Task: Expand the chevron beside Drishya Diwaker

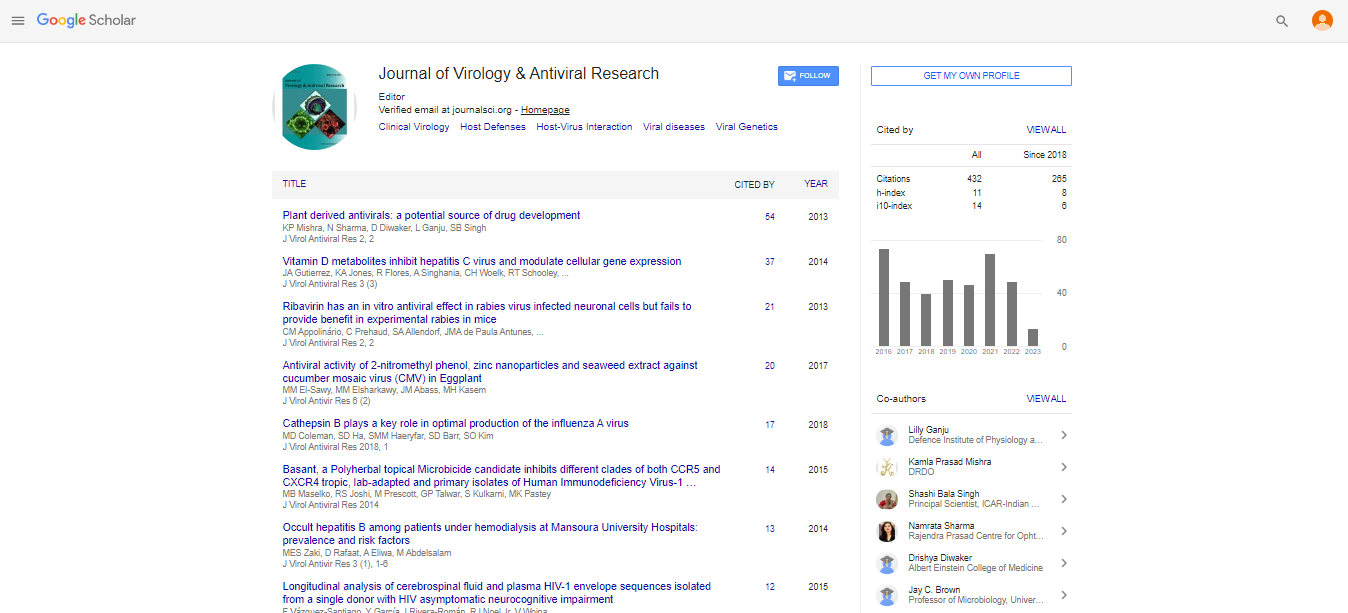Action: click(x=1064, y=563)
